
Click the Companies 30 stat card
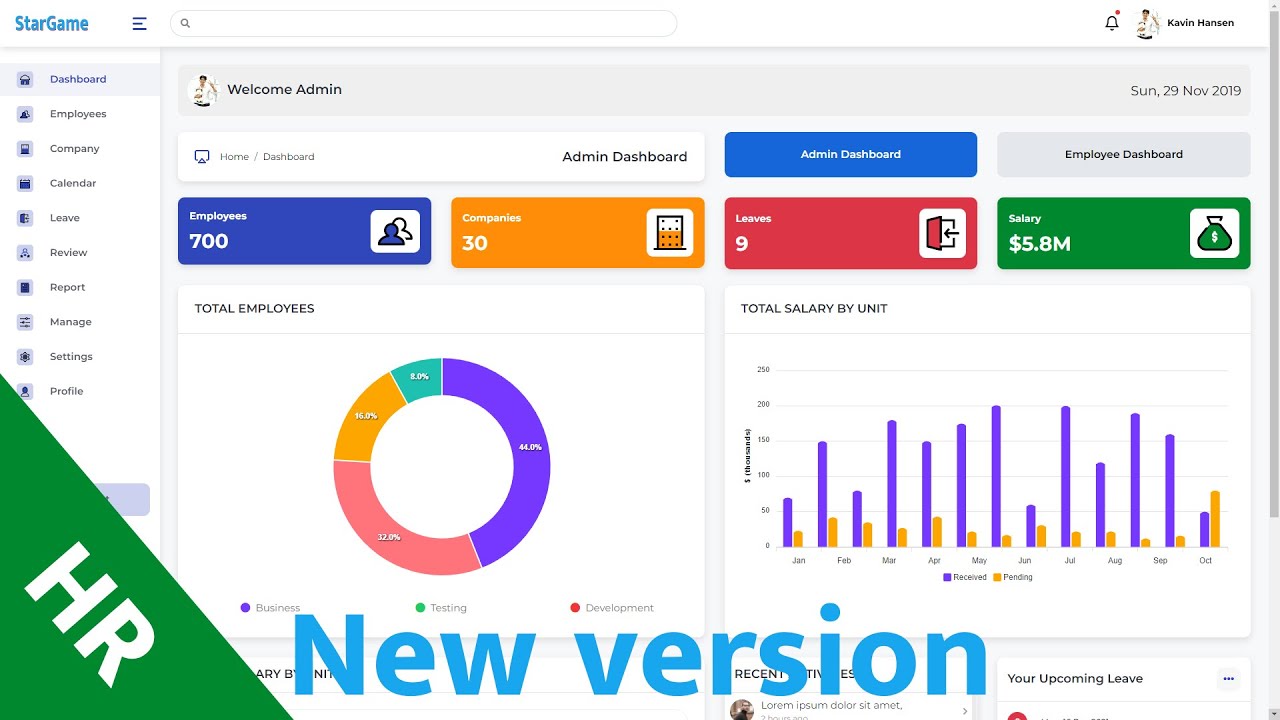[x=577, y=232]
